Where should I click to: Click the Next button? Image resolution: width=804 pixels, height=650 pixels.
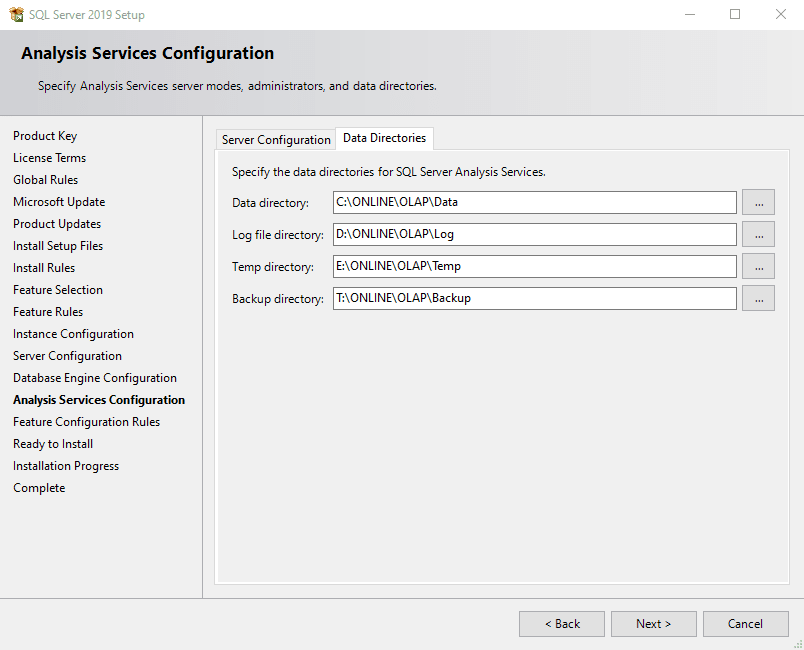(653, 624)
